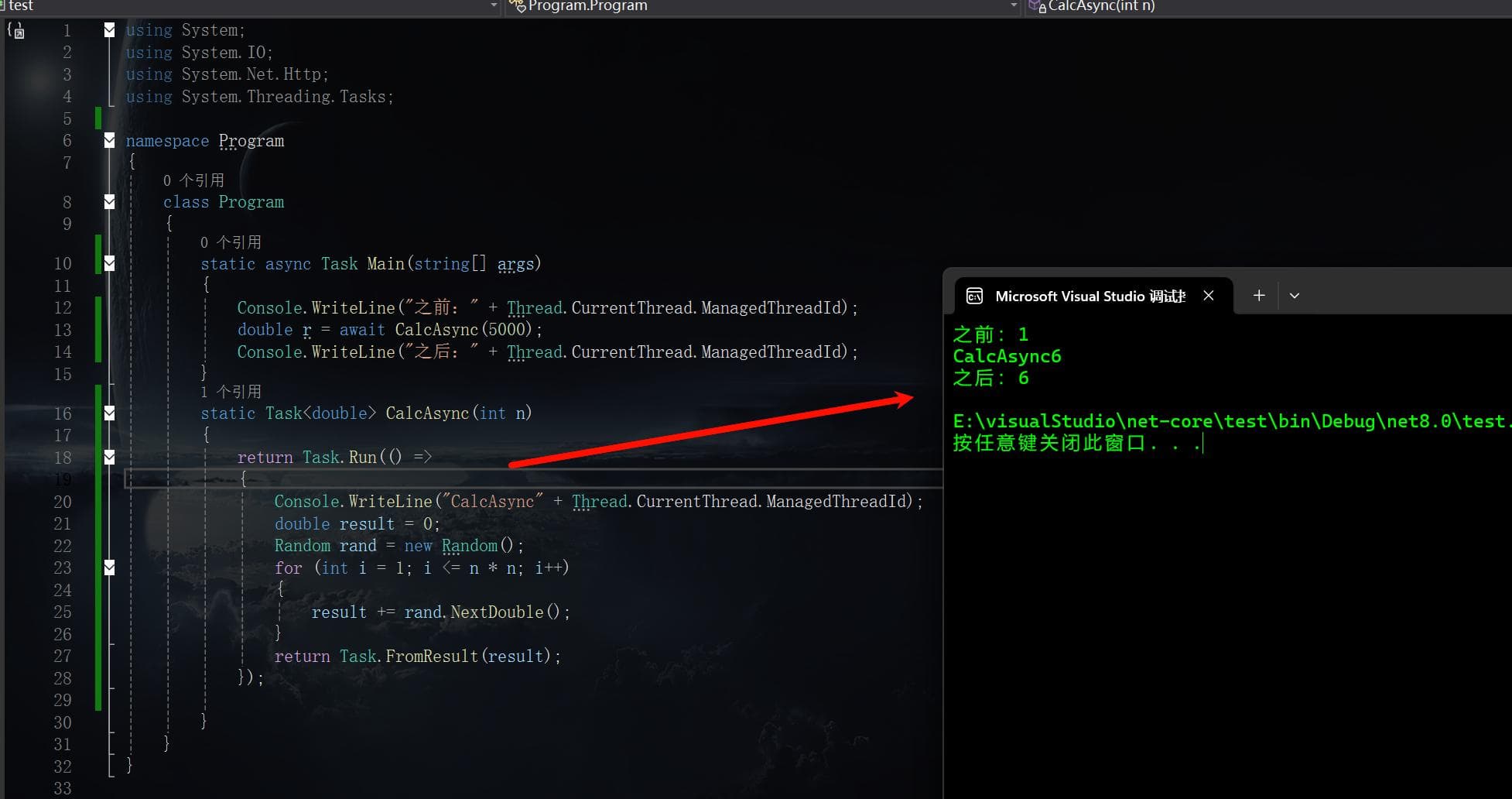The height and width of the screenshot is (799, 1512).
Task: Click the console executable path line
Action: coord(1231,421)
